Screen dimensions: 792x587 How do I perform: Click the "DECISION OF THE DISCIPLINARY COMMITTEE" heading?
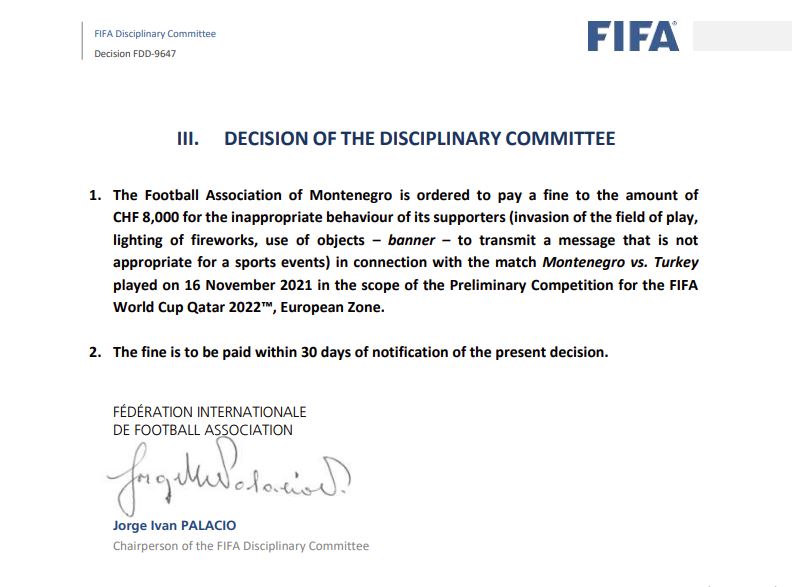420,139
